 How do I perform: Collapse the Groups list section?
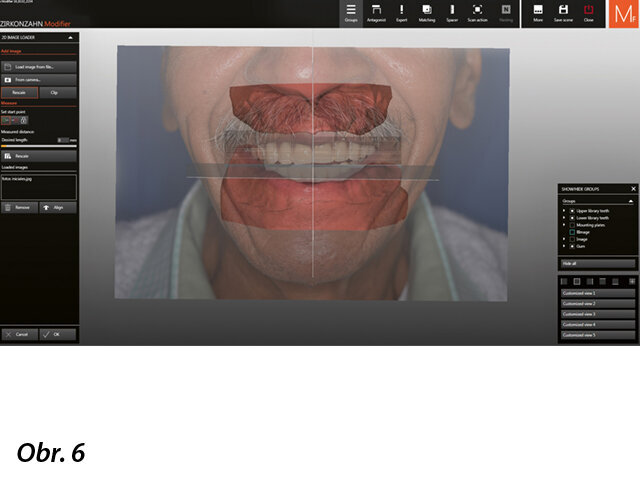click(630, 201)
